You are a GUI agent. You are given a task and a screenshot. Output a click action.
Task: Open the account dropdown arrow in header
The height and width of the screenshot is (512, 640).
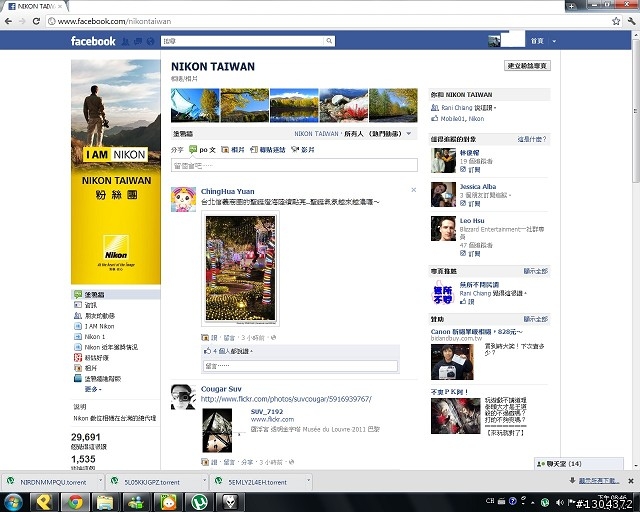pyautogui.click(x=554, y=41)
